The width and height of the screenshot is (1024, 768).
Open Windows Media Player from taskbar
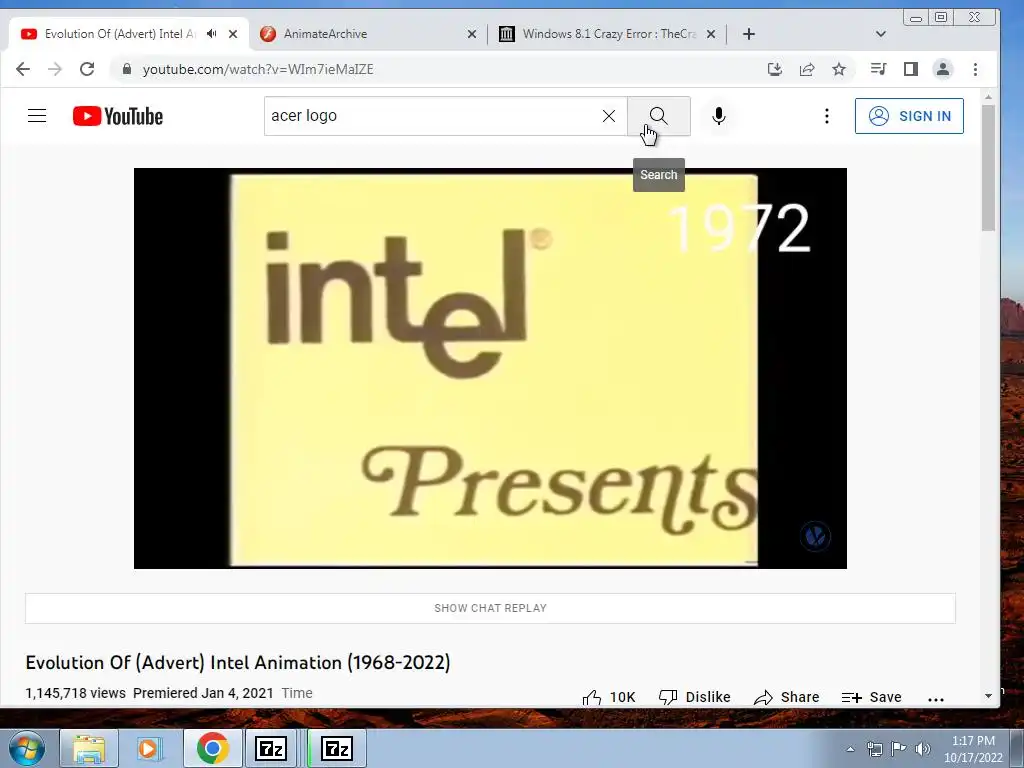pos(150,748)
